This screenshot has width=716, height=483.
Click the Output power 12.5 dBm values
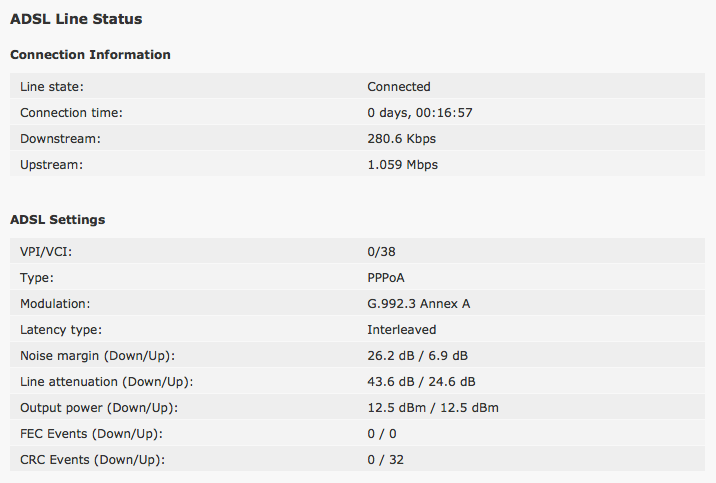tap(433, 408)
